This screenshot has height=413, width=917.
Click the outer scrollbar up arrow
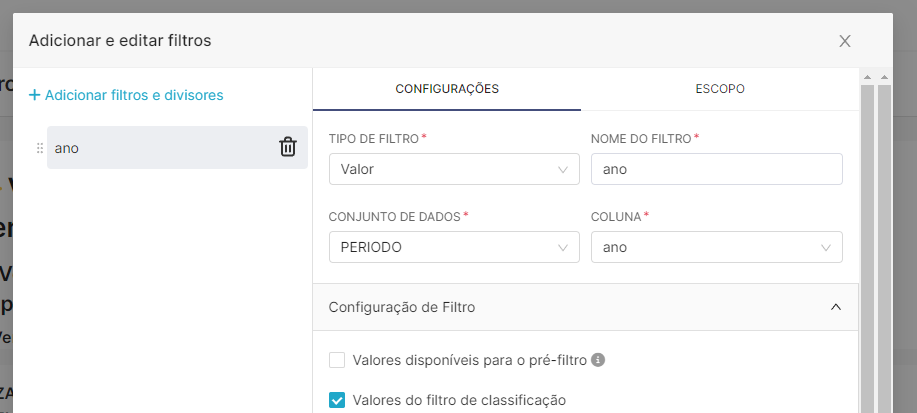point(884,77)
